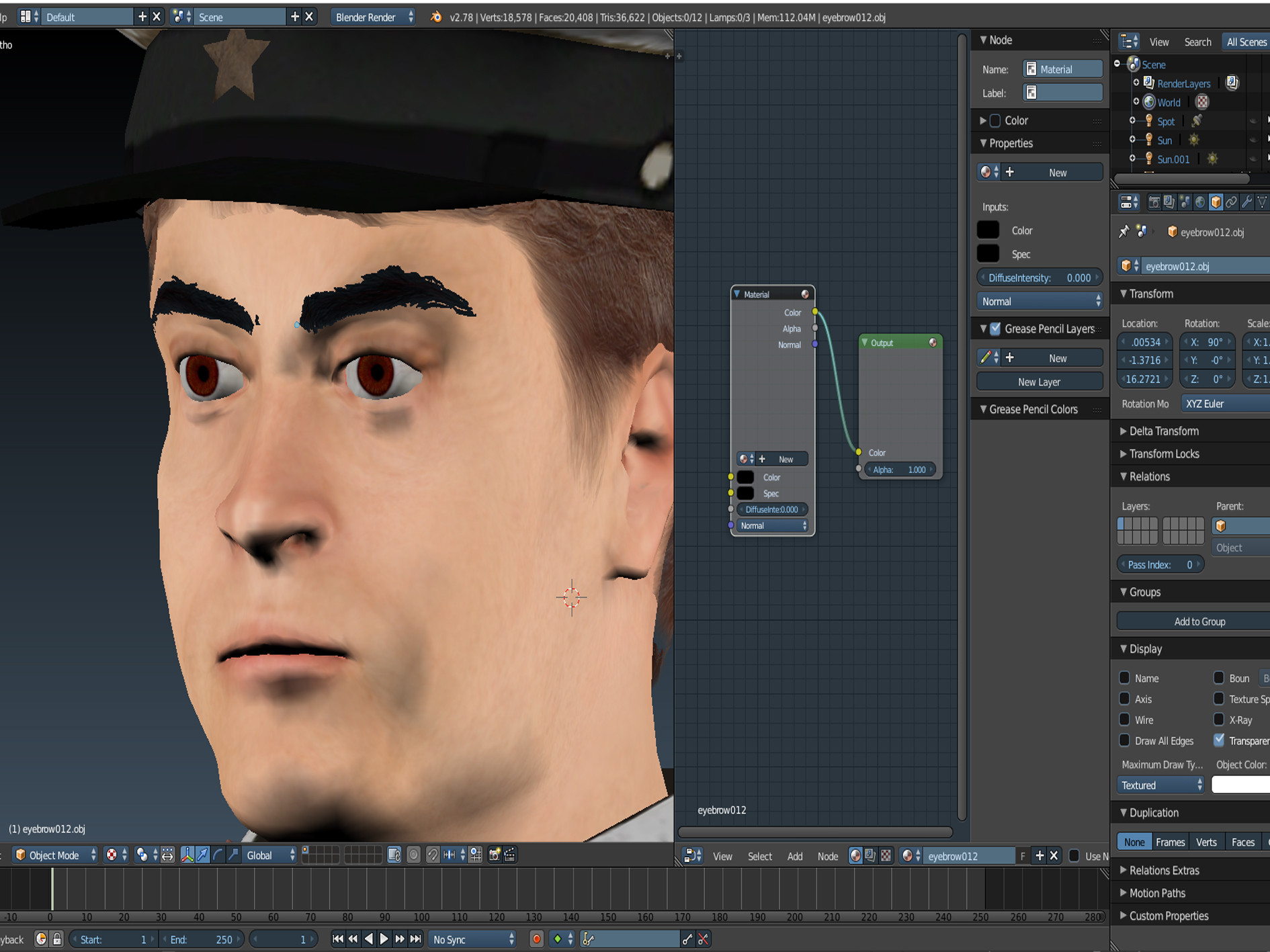
Task: Click the insert keyframe key icon
Action: [687, 939]
